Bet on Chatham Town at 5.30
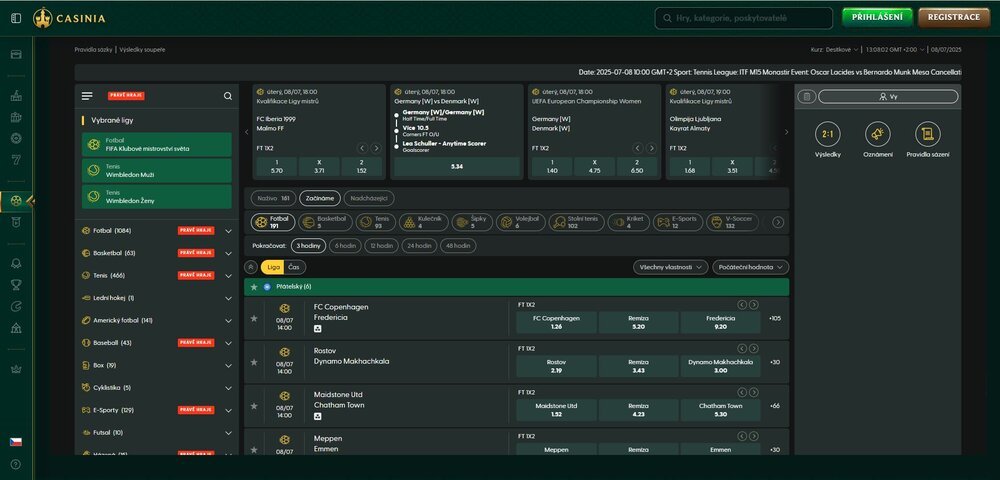 [721, 410]
